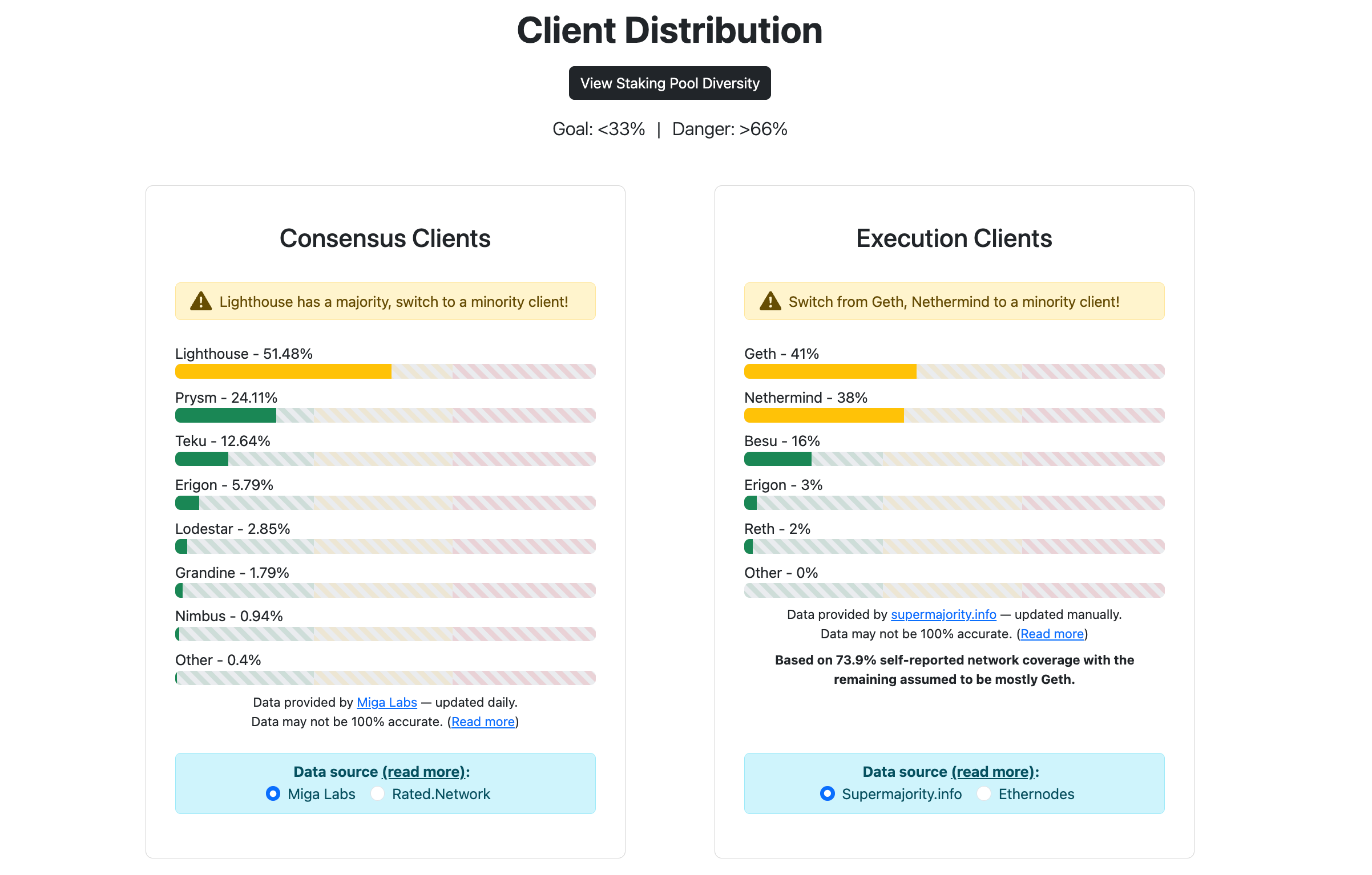Open the Read more link under Execution Clients
The image size is (1372, 875).
click(x=1052, y=634)
